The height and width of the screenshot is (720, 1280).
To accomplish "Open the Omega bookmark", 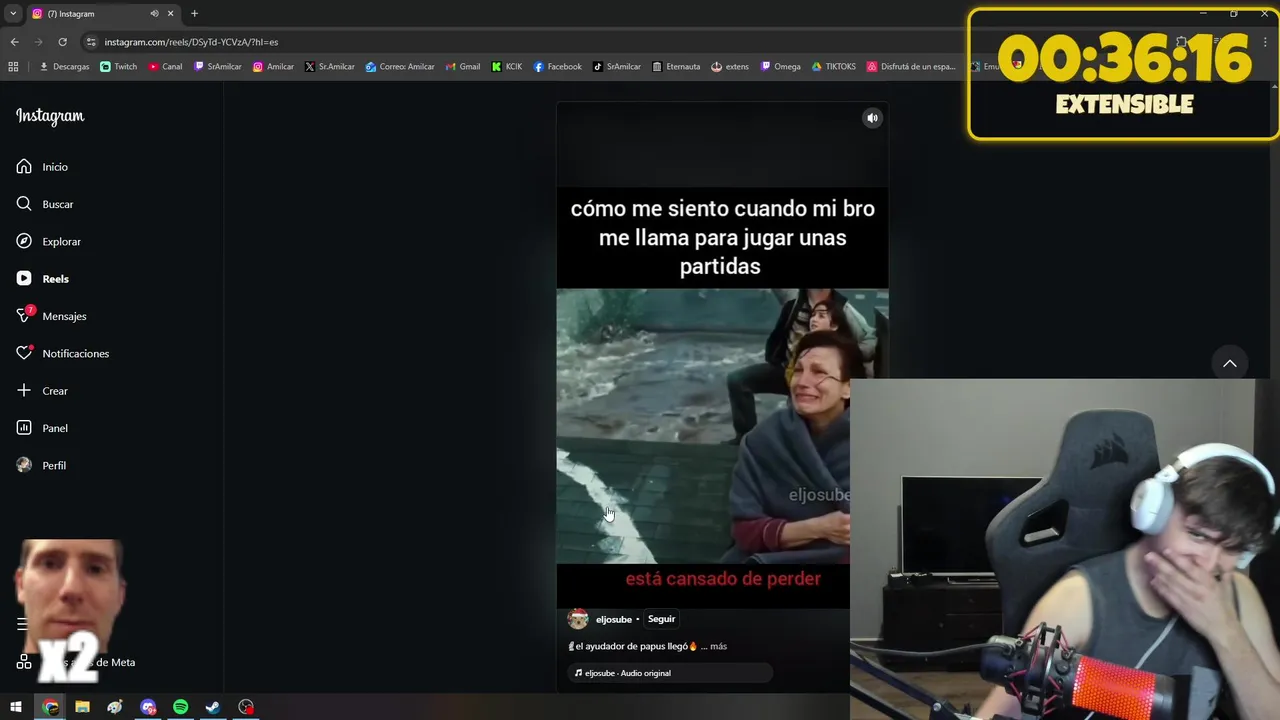I will (780, 67).
